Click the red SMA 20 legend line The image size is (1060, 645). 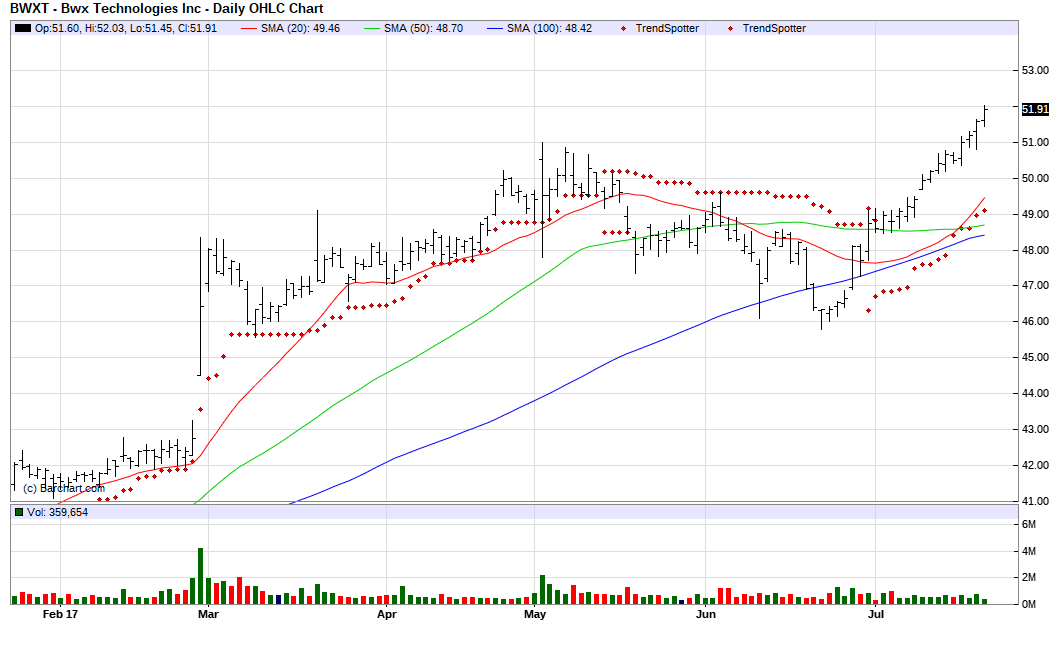pos(249,28)
